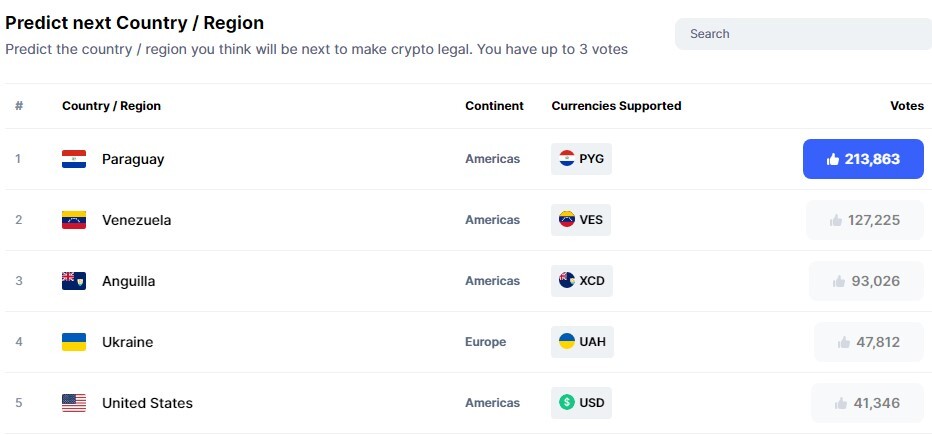Vote for Venezuela with thumbs-up button
The height and width of the screenshot is (435, 932).
coord(865,220)
